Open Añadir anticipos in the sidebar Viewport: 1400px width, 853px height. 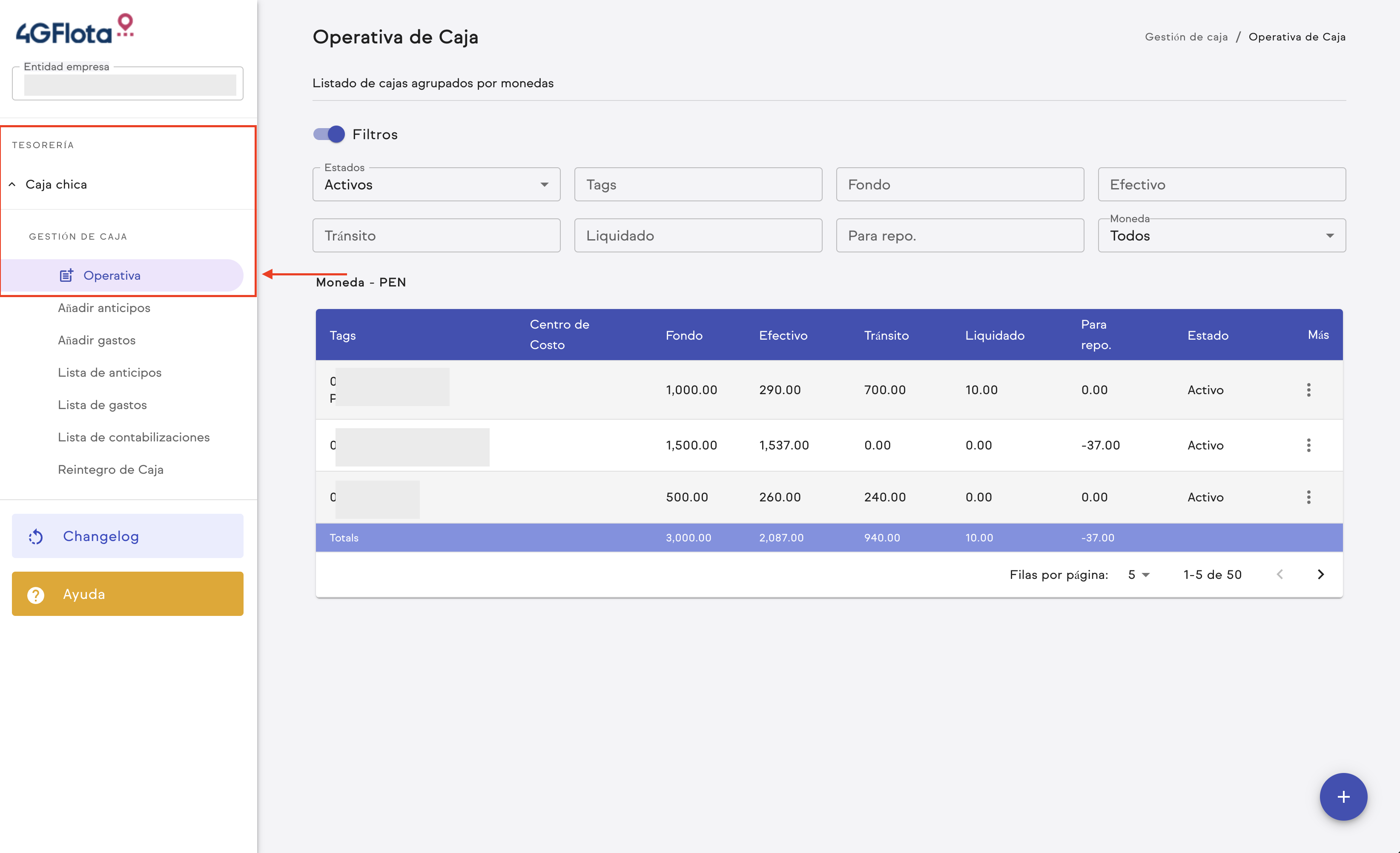[104, 308]
